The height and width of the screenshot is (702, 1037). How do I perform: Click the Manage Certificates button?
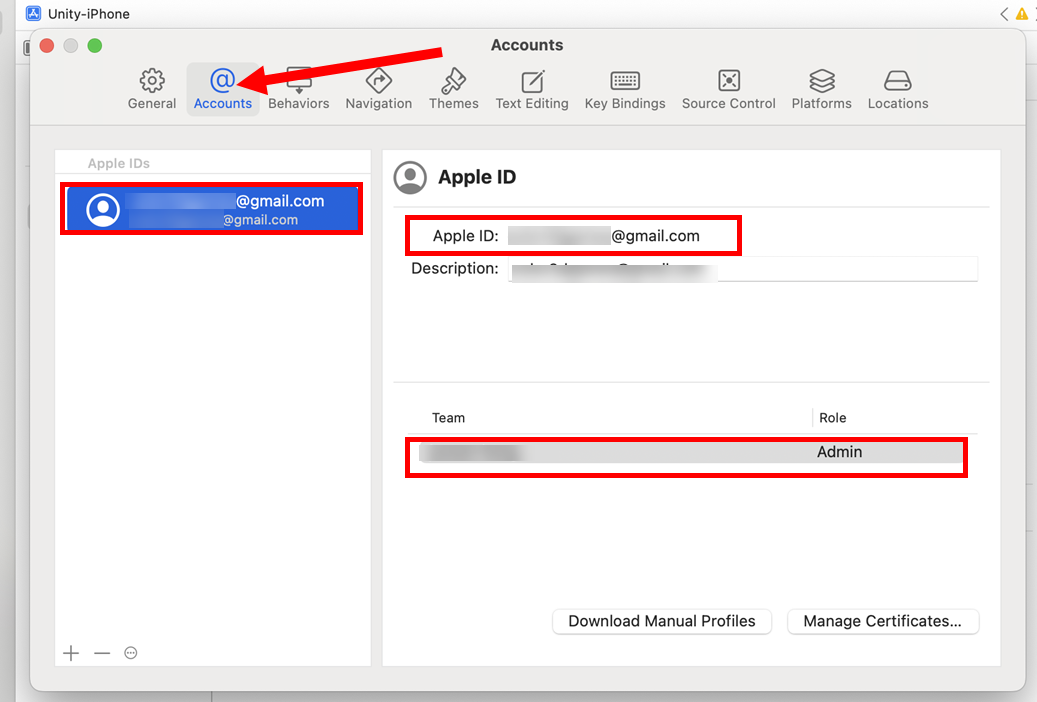coord(882,621)
